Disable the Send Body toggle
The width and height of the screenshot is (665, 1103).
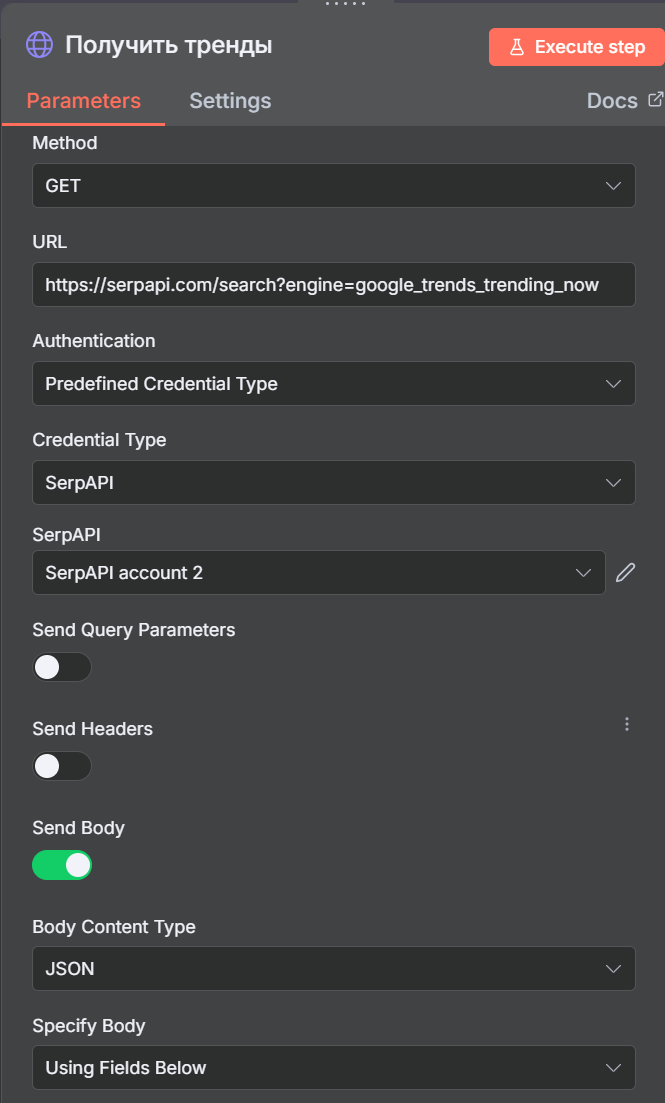click(62, 865)
